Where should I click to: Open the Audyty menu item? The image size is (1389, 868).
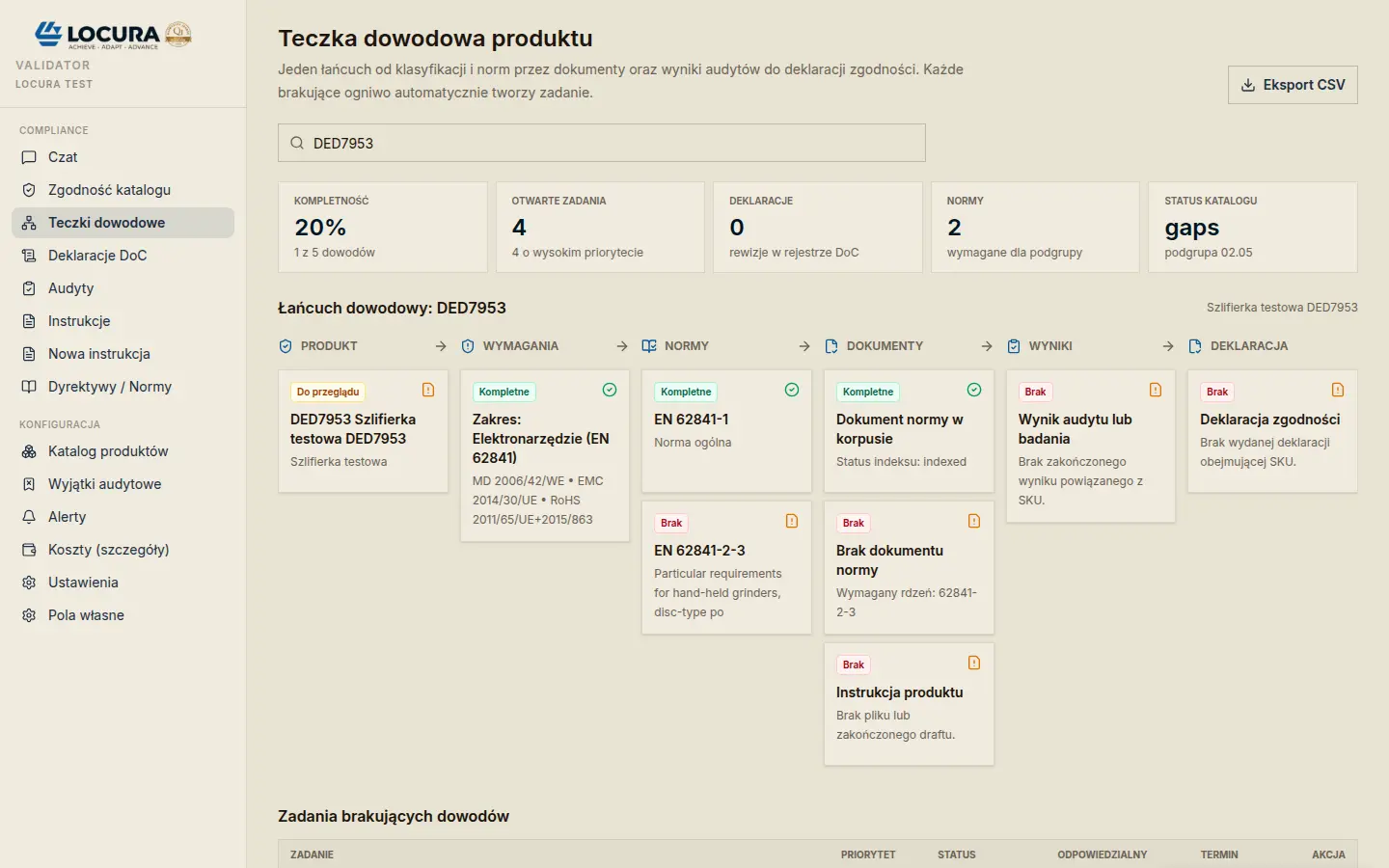click(x=123, y=288)
